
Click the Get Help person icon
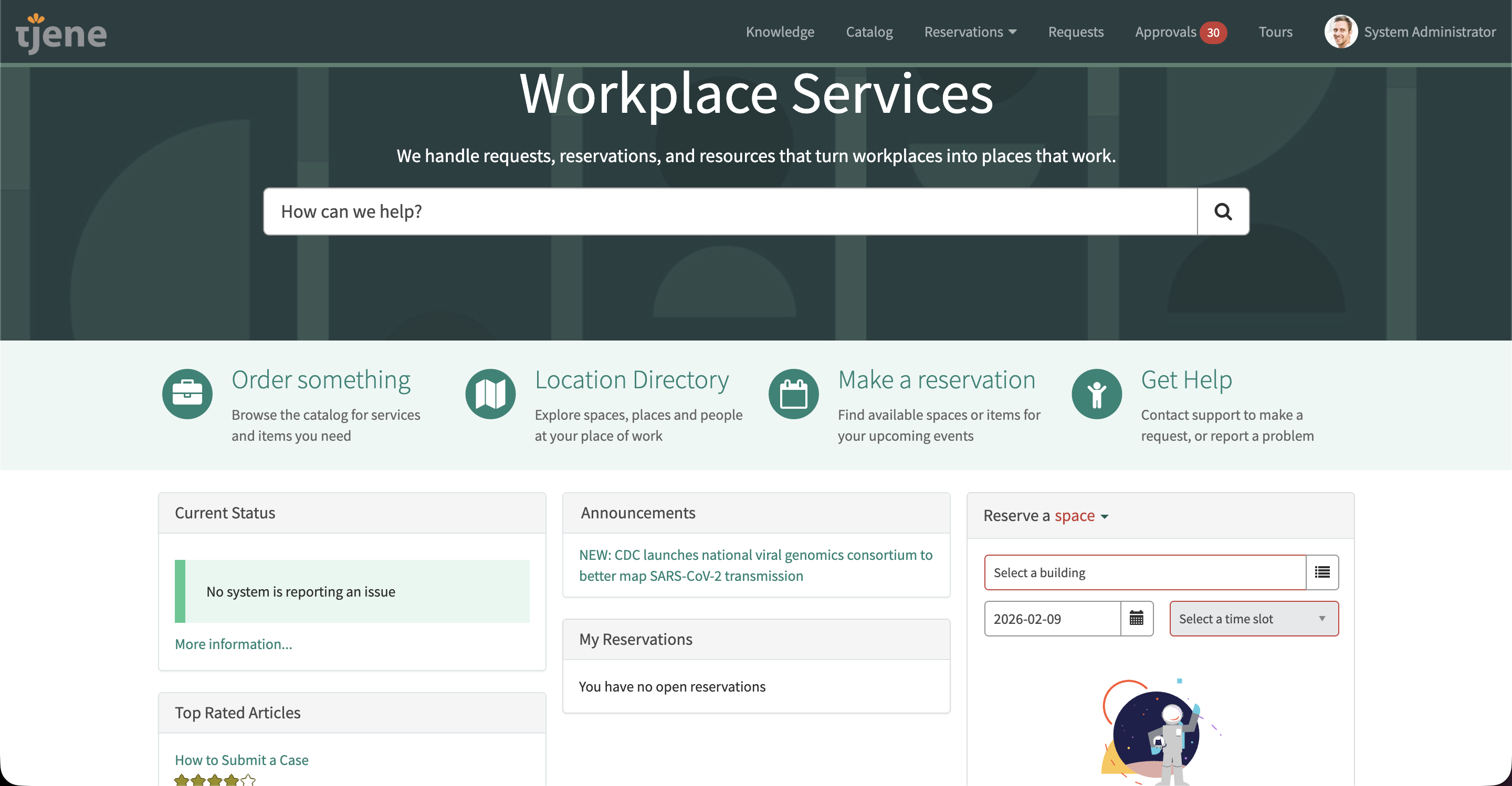[x=1096, y=394]
